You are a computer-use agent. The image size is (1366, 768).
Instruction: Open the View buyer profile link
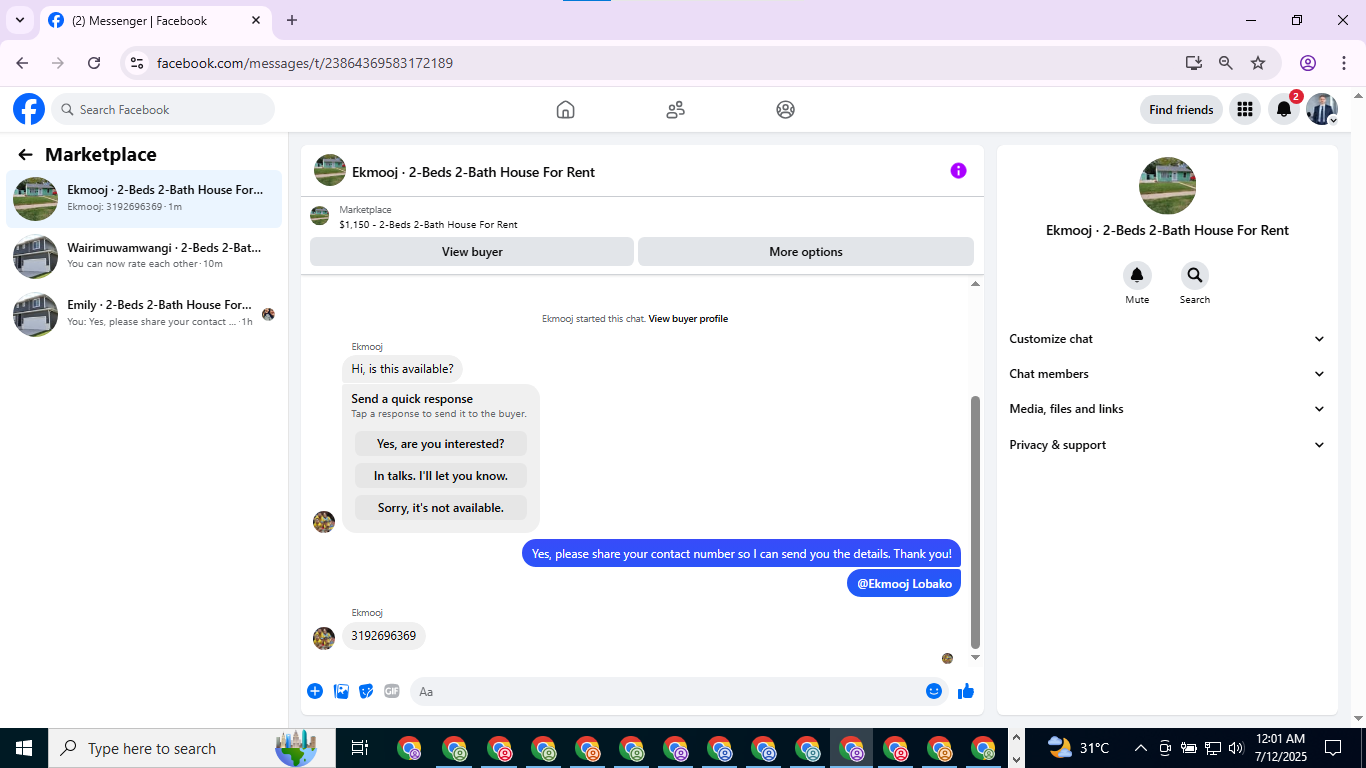(688, 319)
